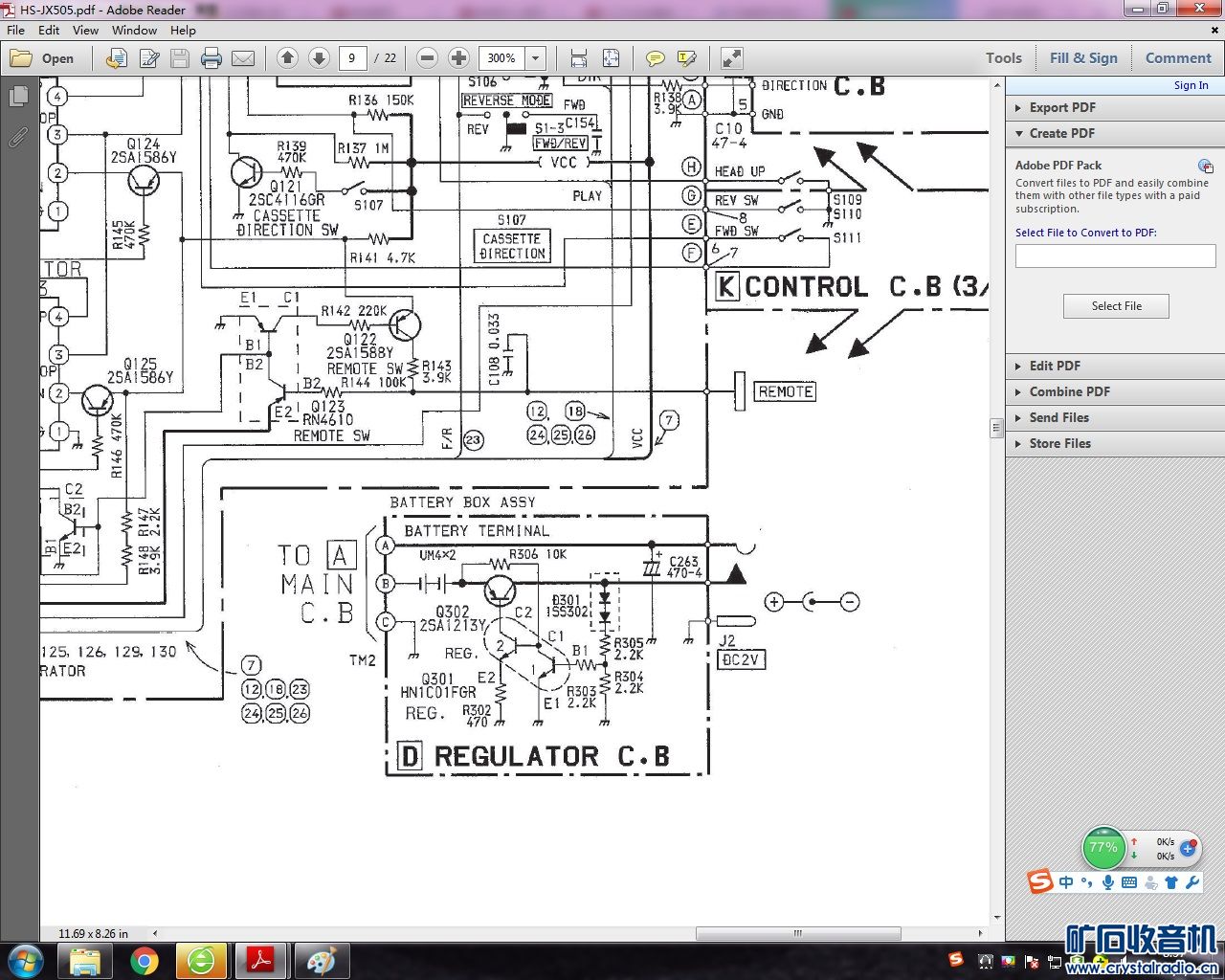
Task: Open the Window menu
Action: click(x=134, y=30)
